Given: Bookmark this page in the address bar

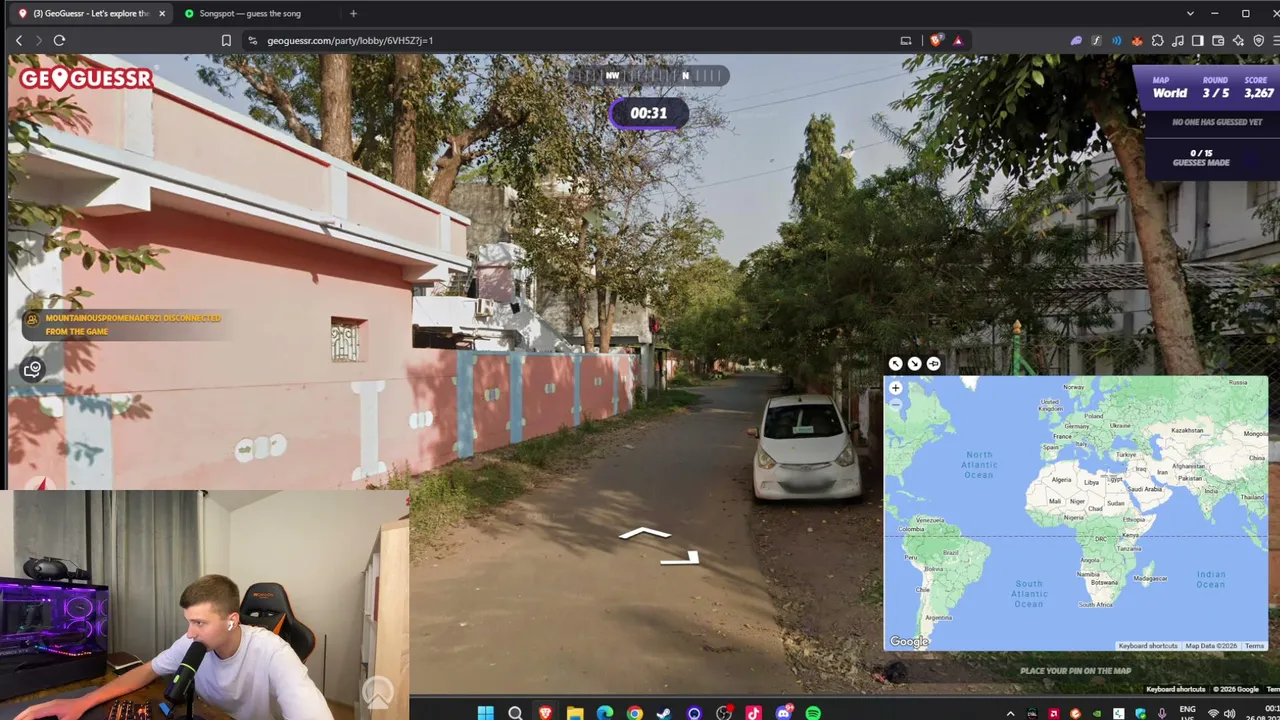Looking at the screenshot, I should click(x=226, y=40).
